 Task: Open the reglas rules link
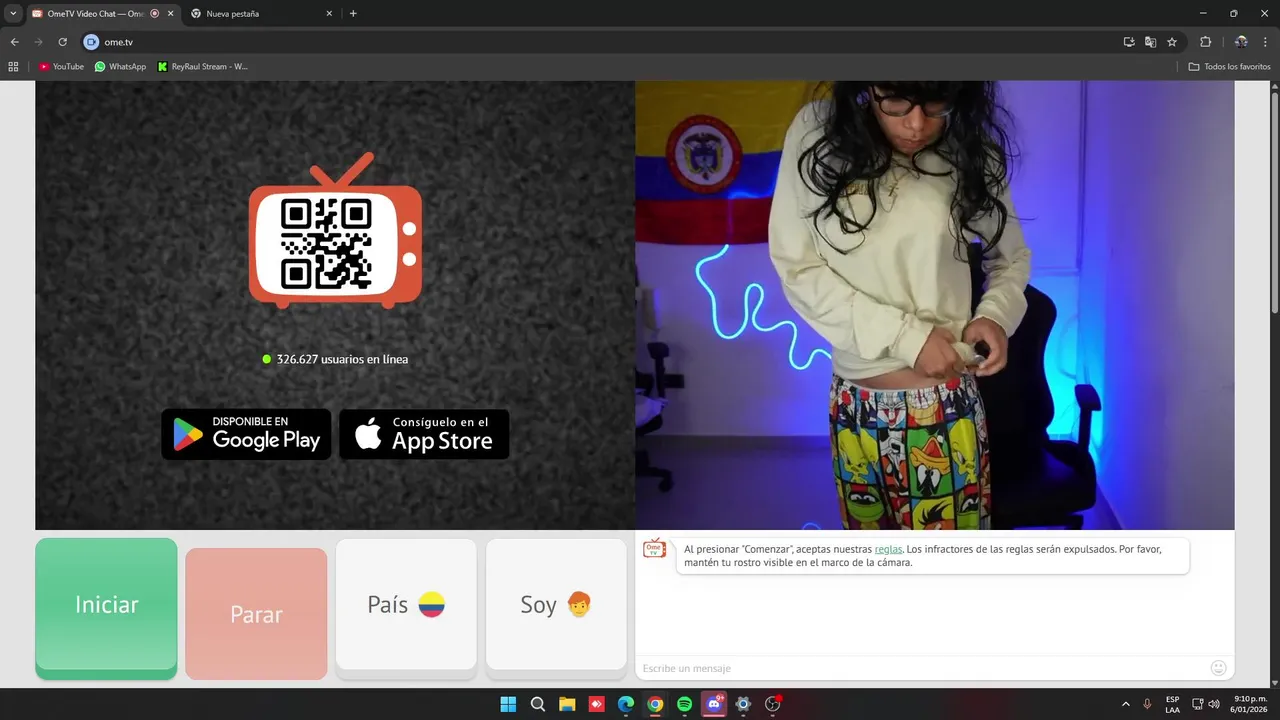(888, 549)
